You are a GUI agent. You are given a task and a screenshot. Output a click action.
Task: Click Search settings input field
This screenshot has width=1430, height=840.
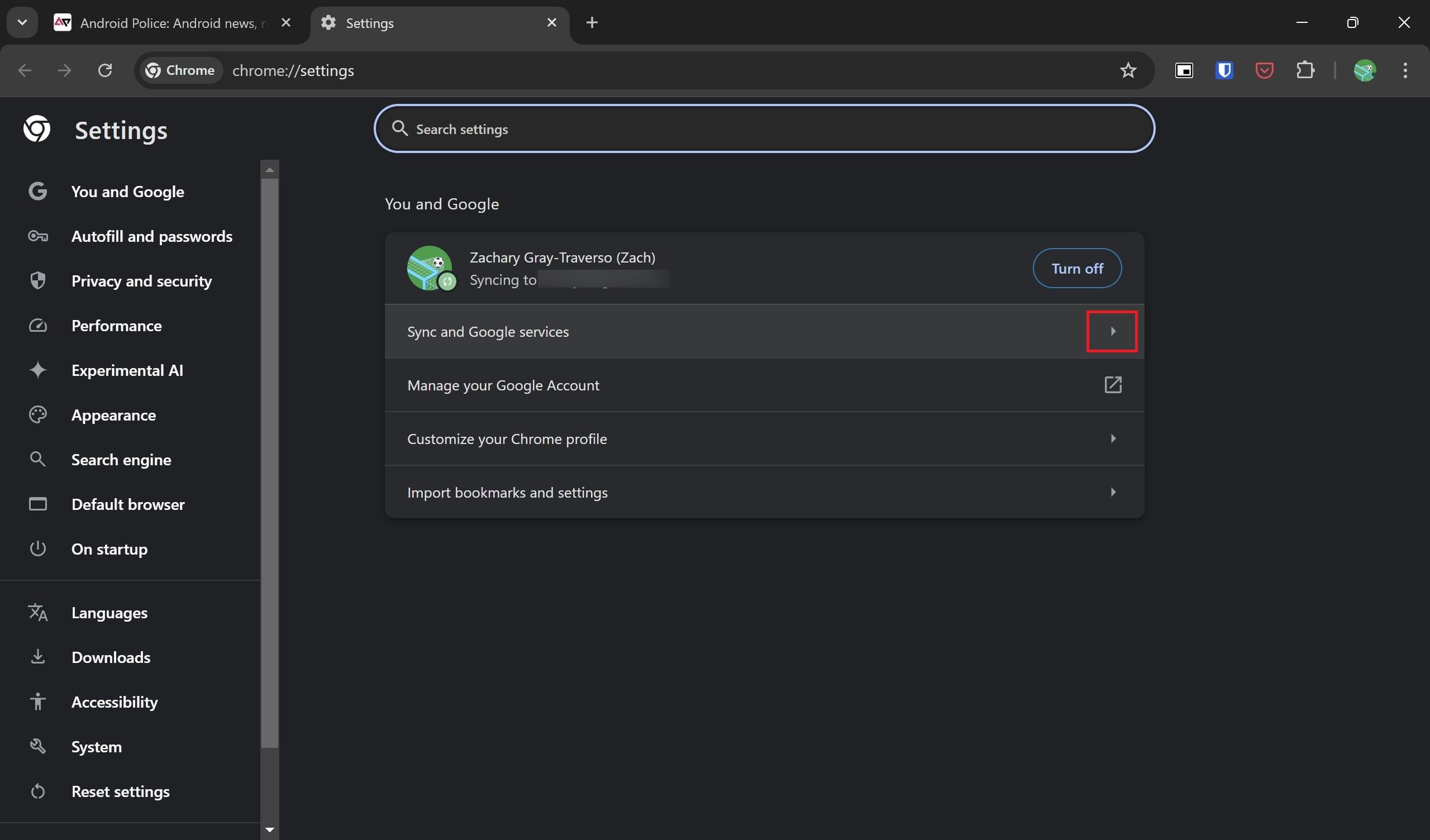[765, 128]
